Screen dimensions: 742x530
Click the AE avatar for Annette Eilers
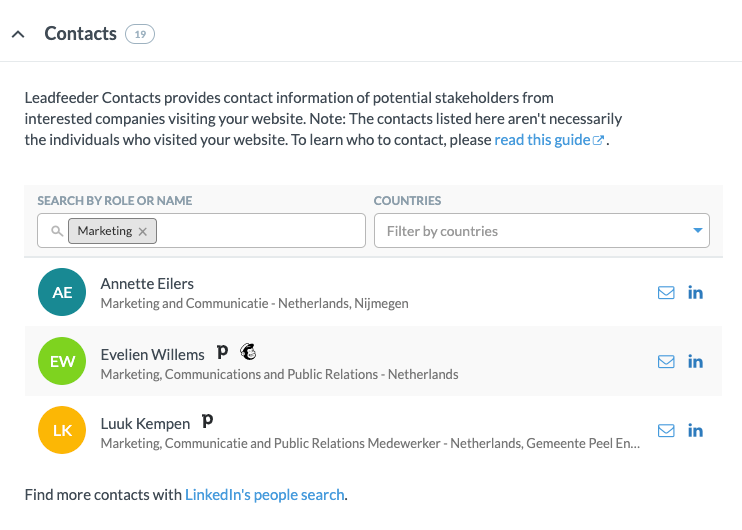tap(62, 293)
